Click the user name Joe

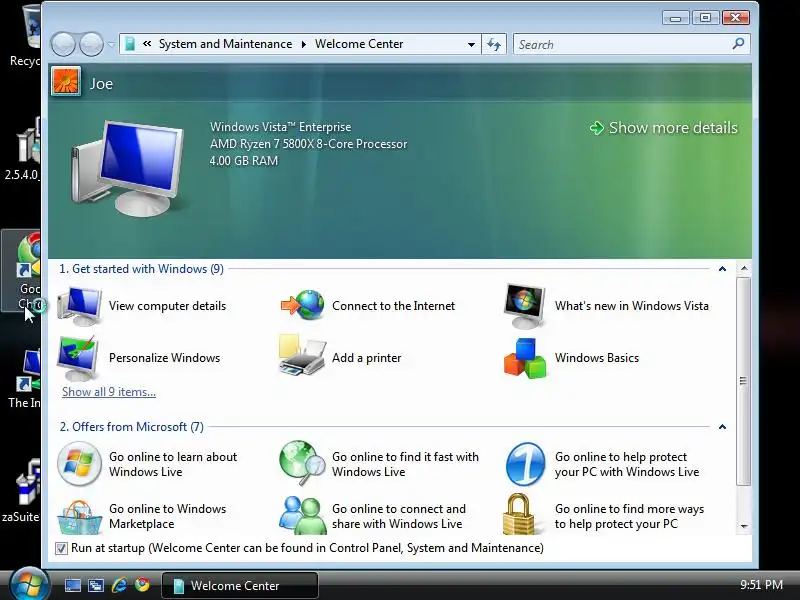pyautogui.click(x=101, y=84)
